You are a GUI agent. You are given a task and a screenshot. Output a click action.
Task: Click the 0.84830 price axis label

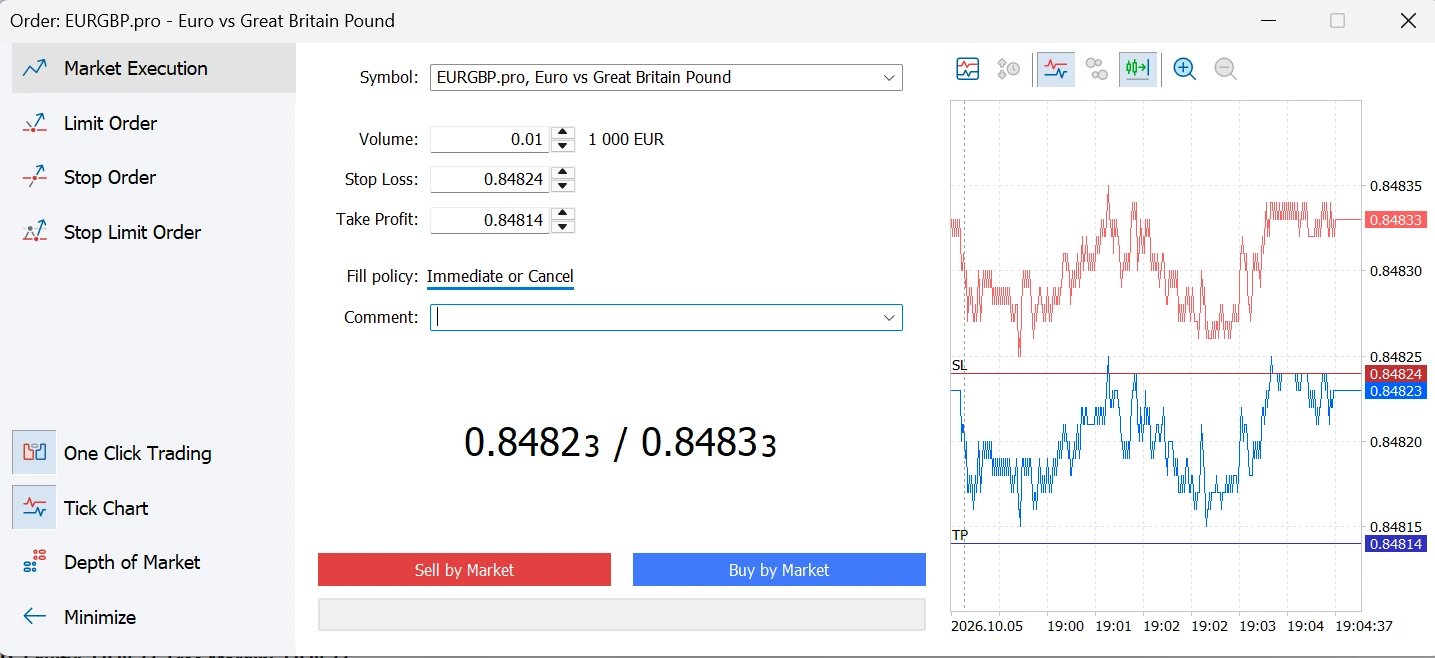[x=1396, y=271]
